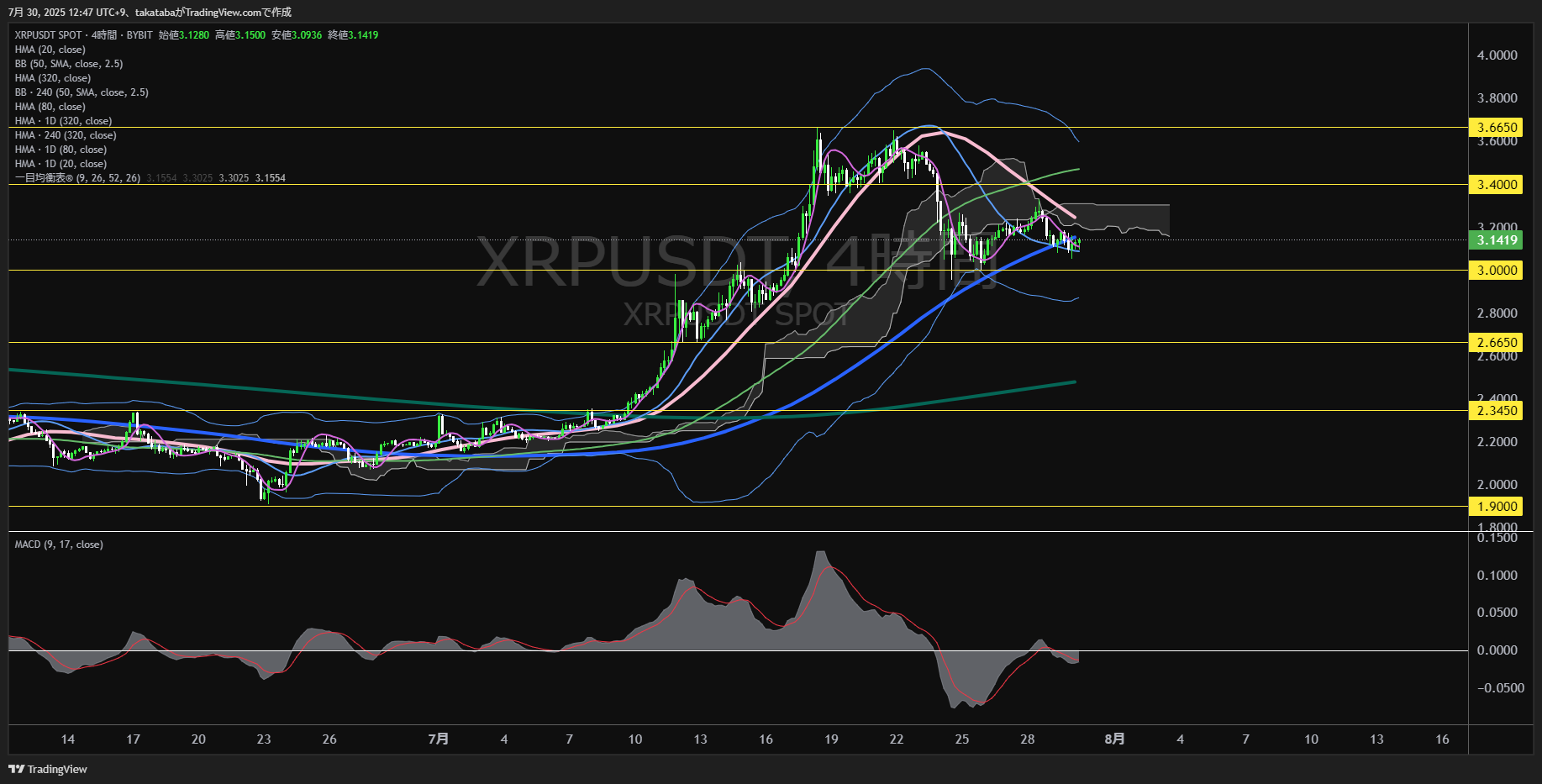Click date 22 on the time axis
Viewport: 1542px width, 784px height.
pos(897,739)
